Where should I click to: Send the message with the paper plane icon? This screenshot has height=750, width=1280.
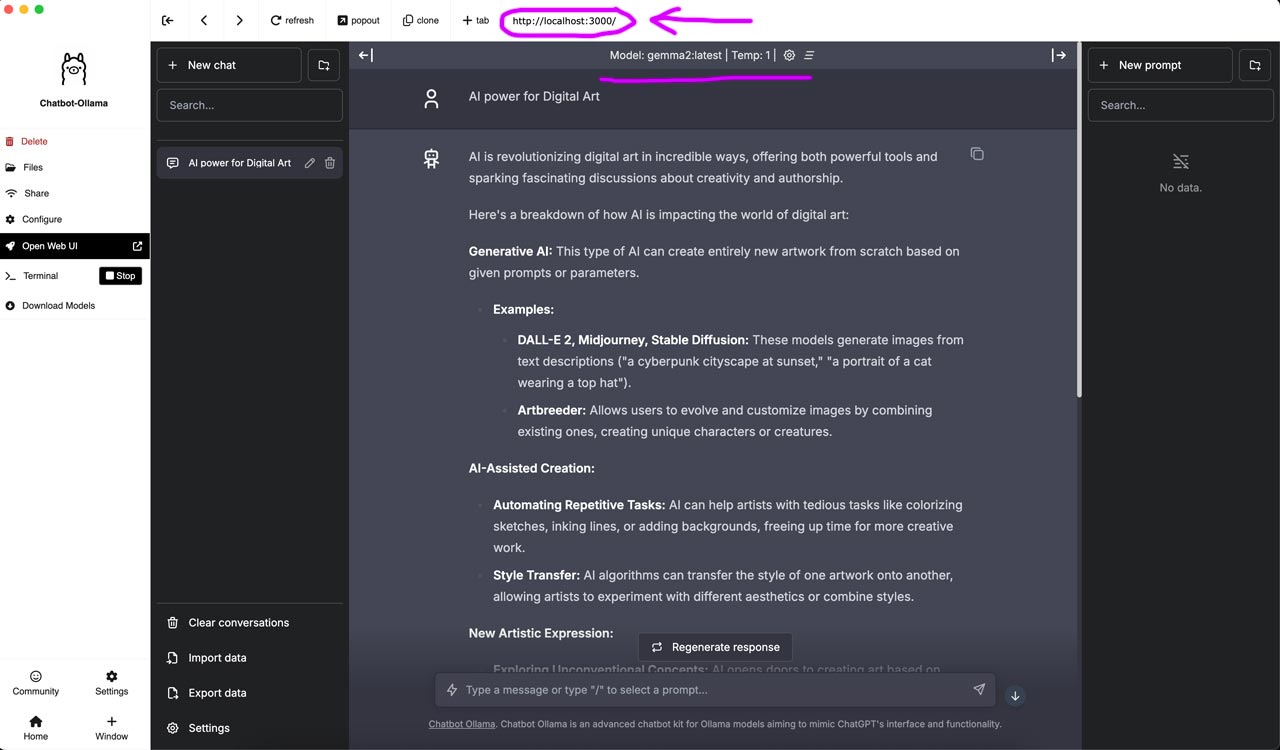pos(979,689)
